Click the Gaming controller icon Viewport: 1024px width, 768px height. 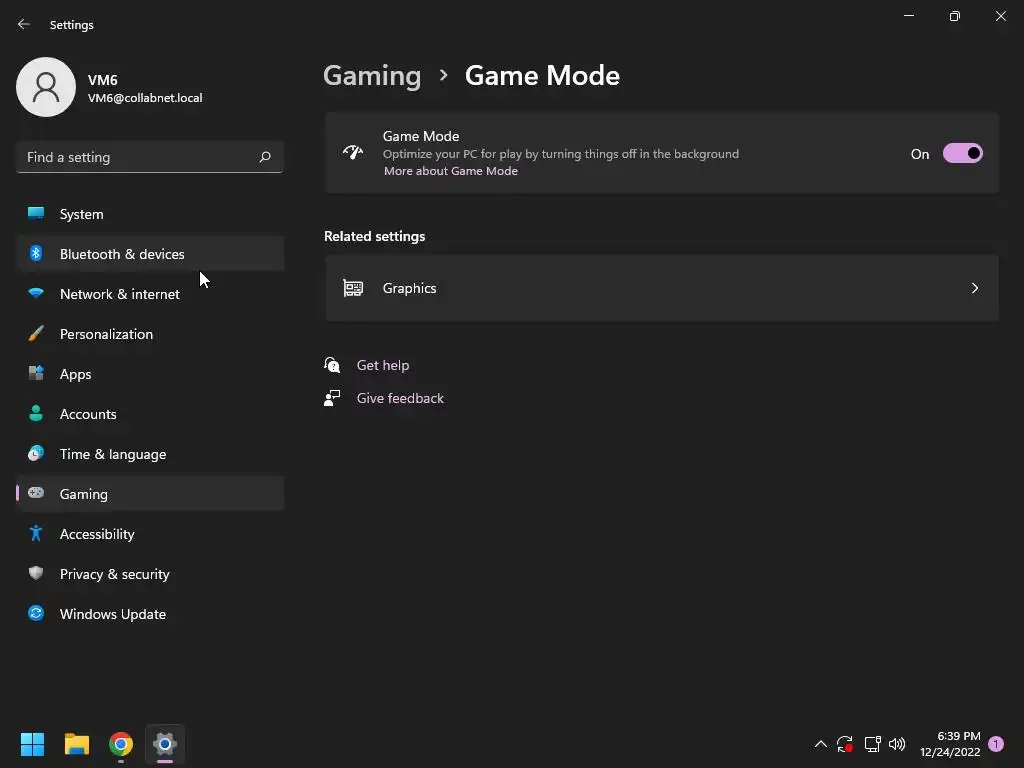[x=36, y=492]
